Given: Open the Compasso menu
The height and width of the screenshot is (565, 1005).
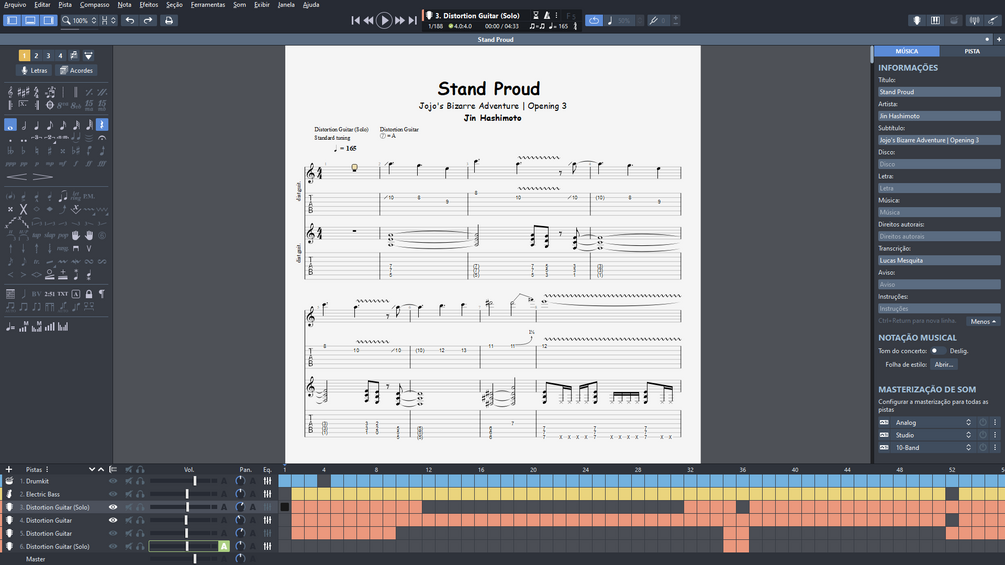Looking at the screenshot, I should tap(94, 4).
